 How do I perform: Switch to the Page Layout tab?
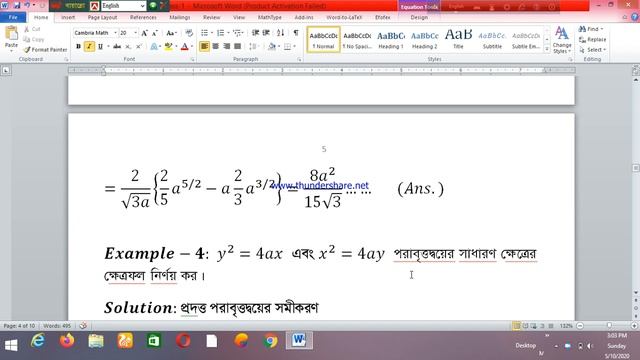(x=102, y=18)
